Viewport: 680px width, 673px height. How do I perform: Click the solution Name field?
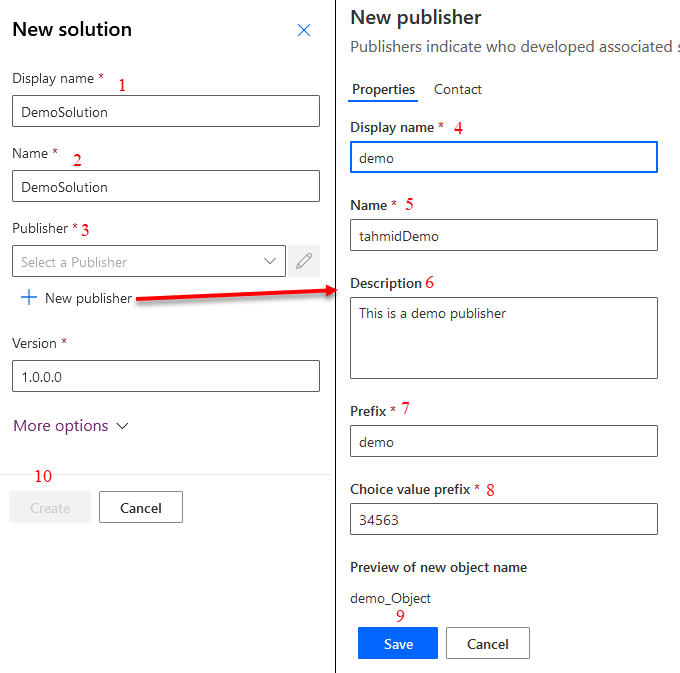click(x=166, y=186)
